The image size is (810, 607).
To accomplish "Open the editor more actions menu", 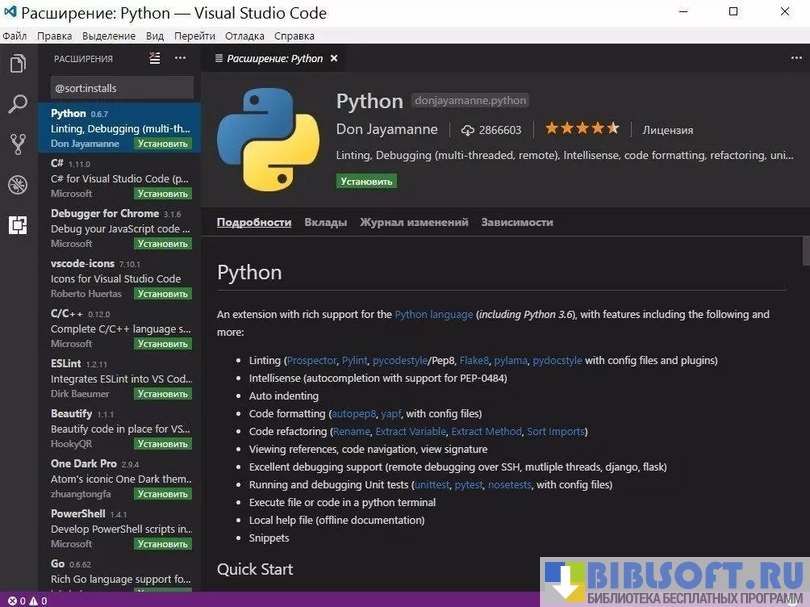I will [x=789, y=58].
